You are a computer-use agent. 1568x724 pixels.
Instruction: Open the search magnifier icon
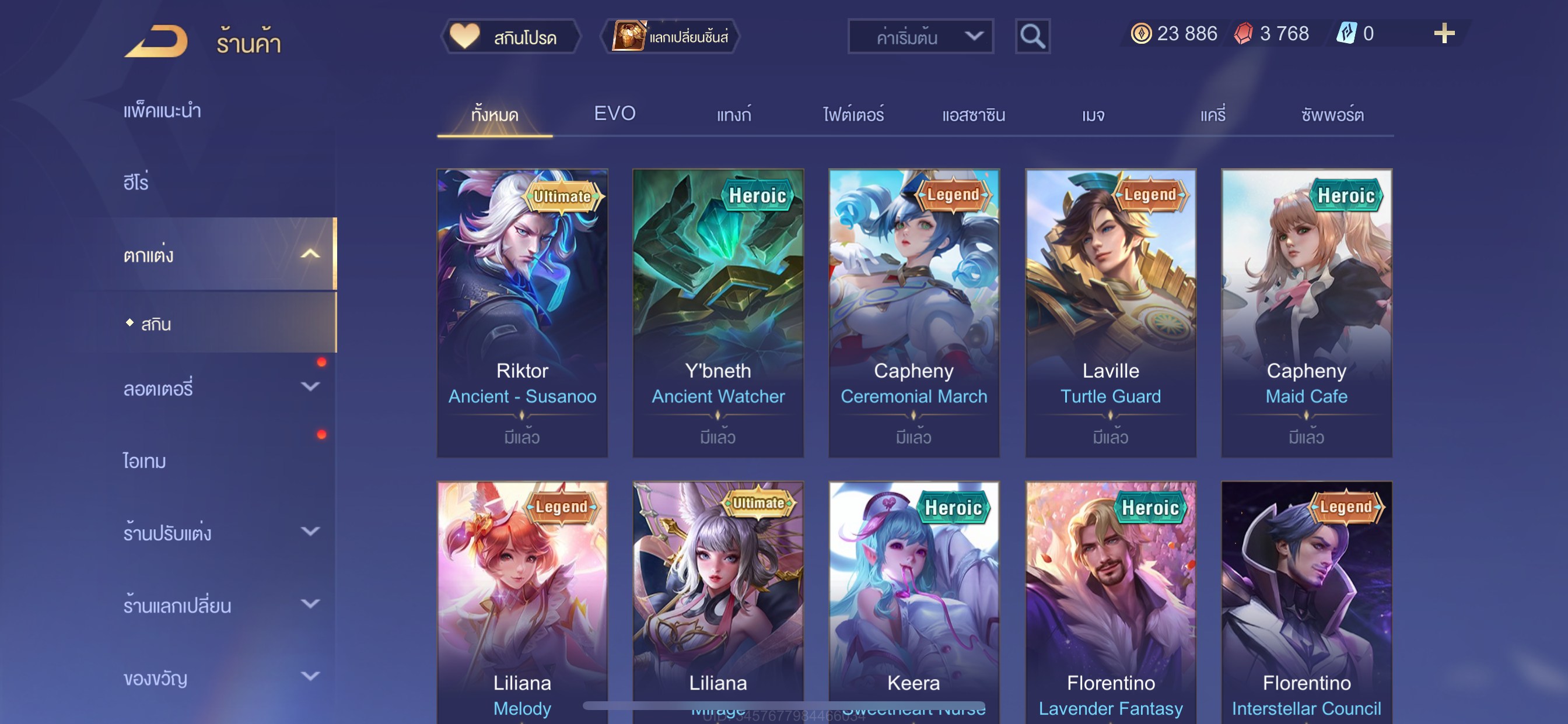1032,37
